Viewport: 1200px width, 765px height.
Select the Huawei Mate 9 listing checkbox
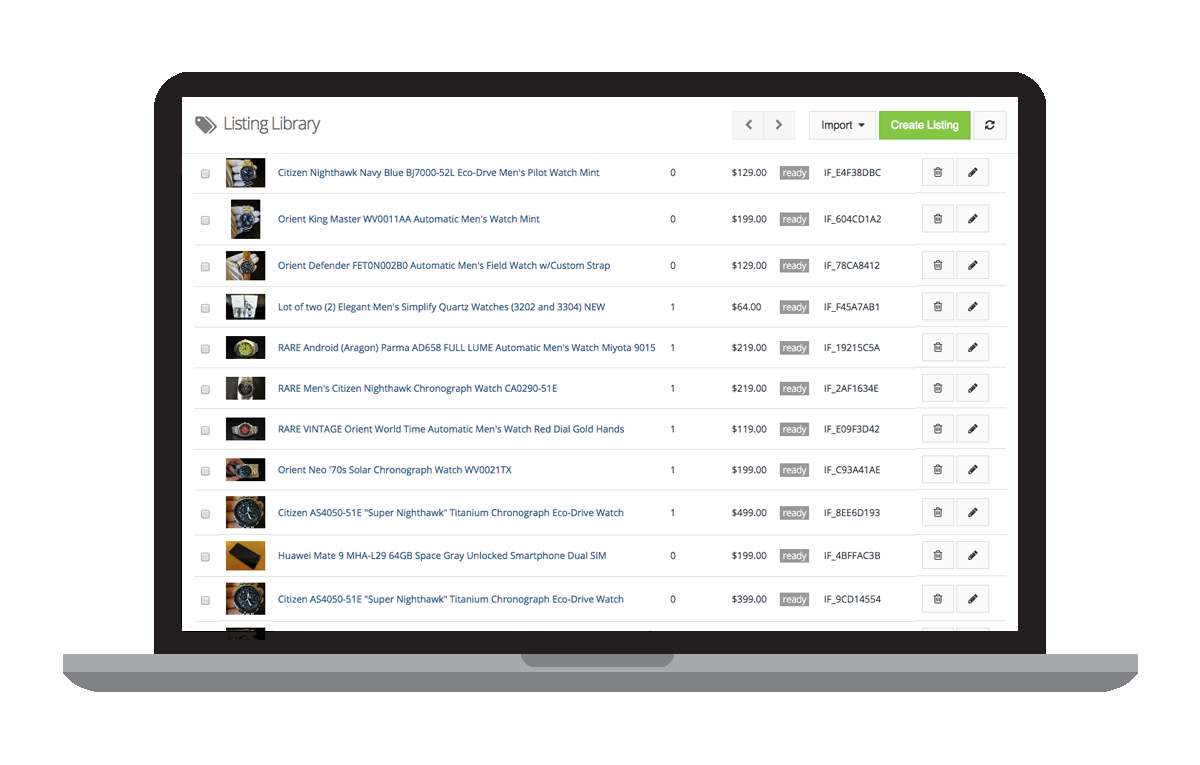point(205,557)
